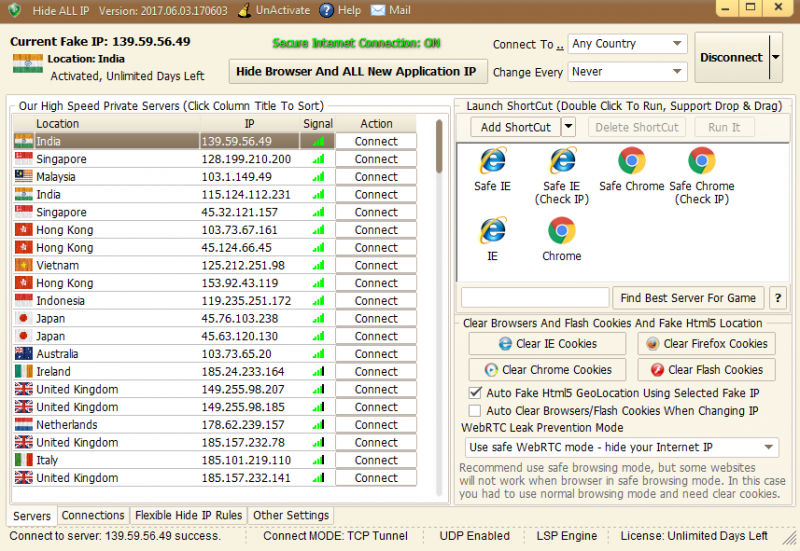Screen dimensions: 800x551
Task: Open the Connect To country dropdown
Action: point(627,44)
